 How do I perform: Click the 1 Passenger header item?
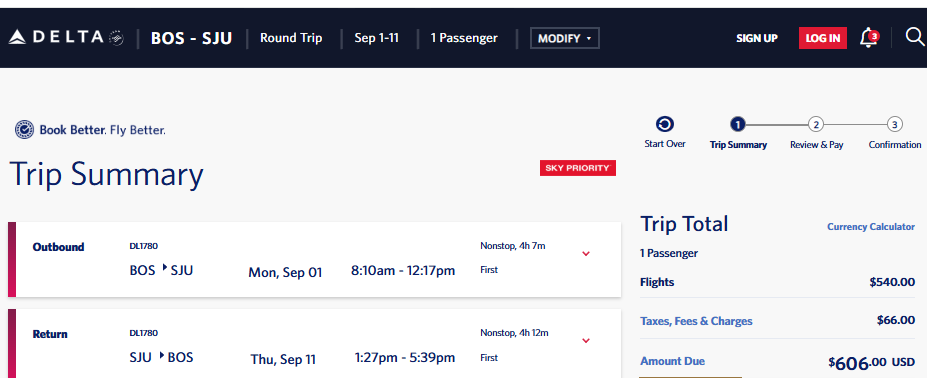click(464, 38)
